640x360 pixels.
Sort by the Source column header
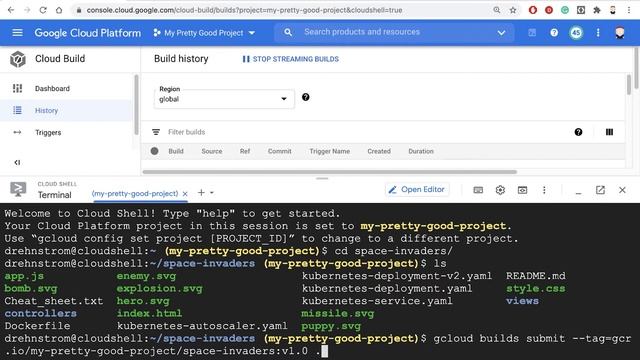211,151
